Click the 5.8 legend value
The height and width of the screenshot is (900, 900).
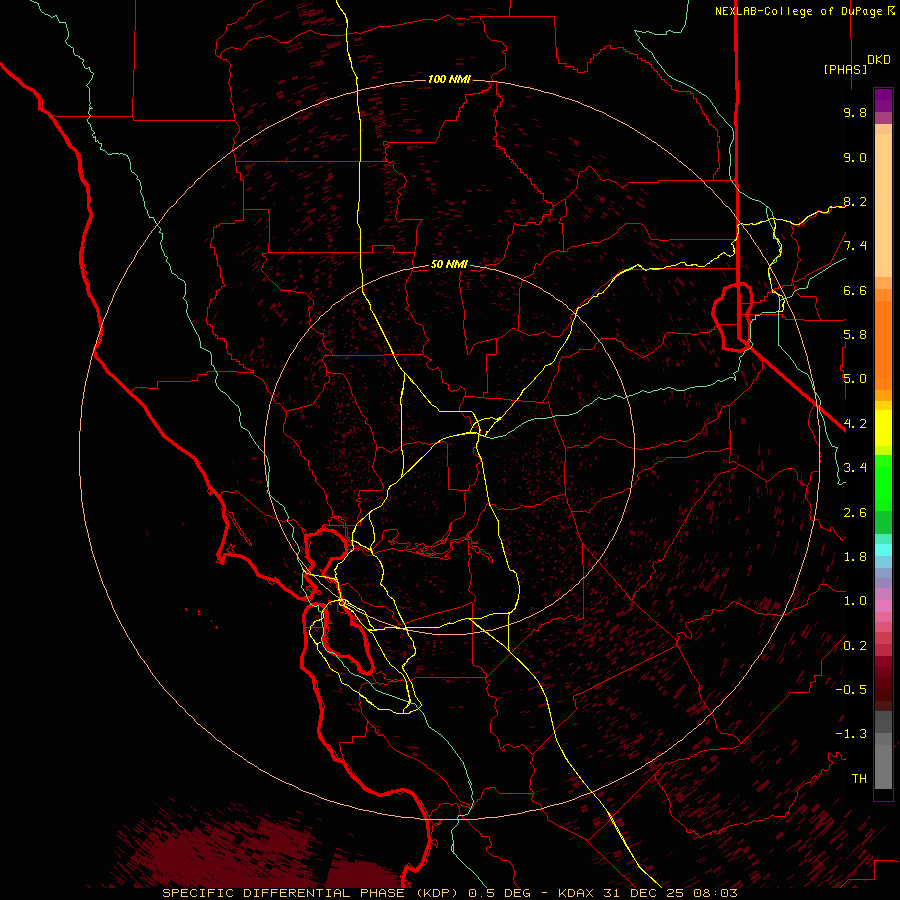click(x=855, y=335)
